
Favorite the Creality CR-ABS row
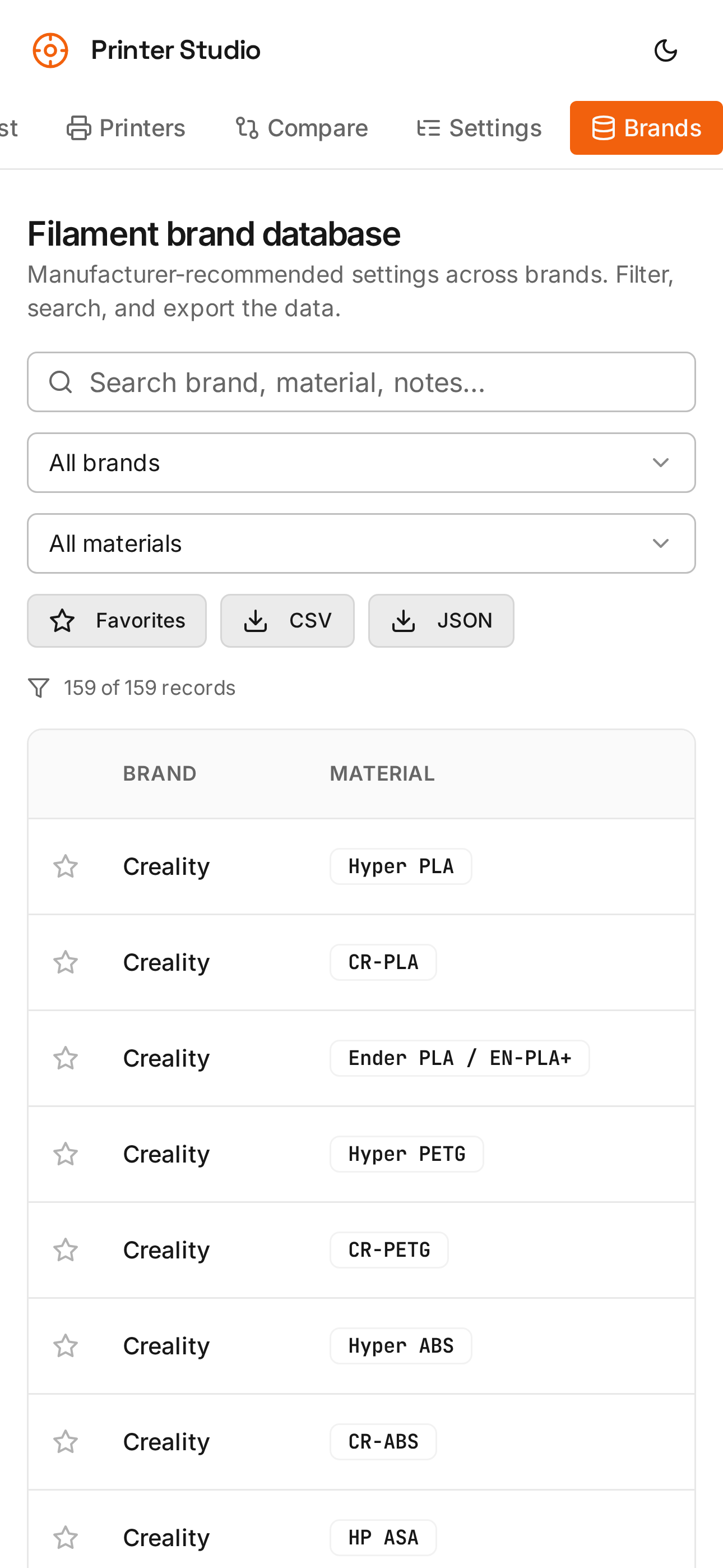pyautogui.click(x=66, y=1441)
